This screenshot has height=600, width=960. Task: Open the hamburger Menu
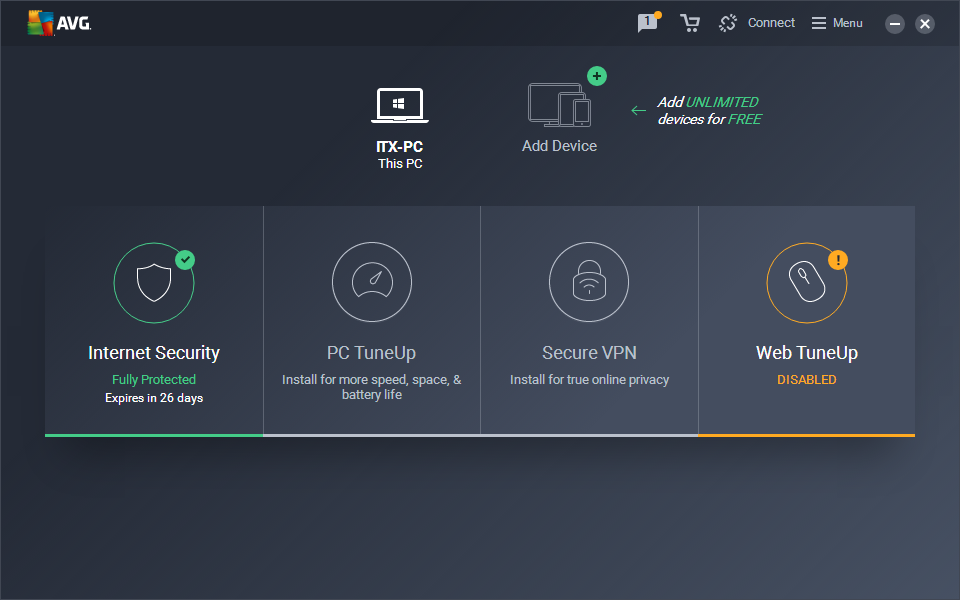tap(837, 23)
